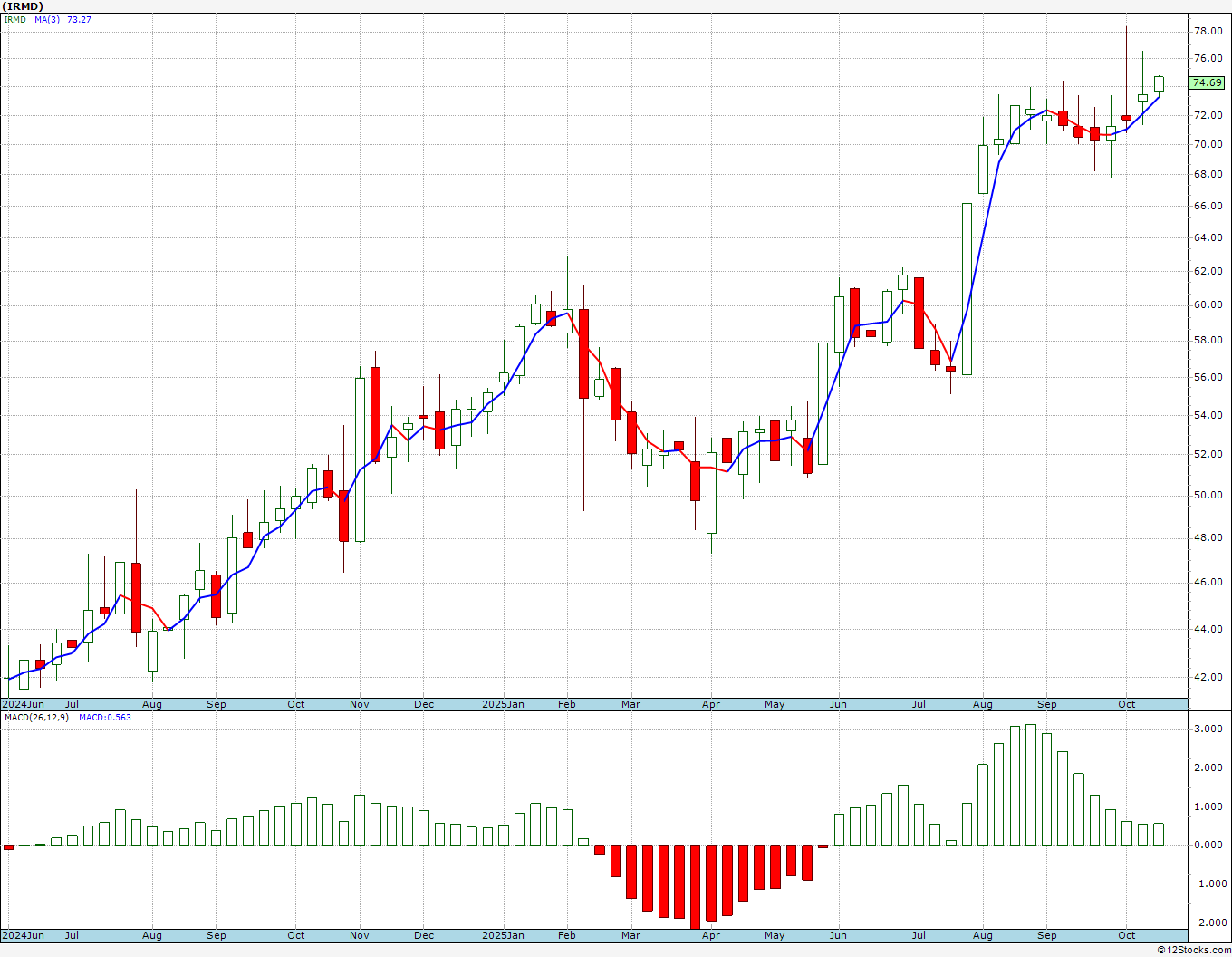The height and width of the screenshot is (957, 1232).
Task: Select the 62.00 price axis label
Action: (1208, 271)
